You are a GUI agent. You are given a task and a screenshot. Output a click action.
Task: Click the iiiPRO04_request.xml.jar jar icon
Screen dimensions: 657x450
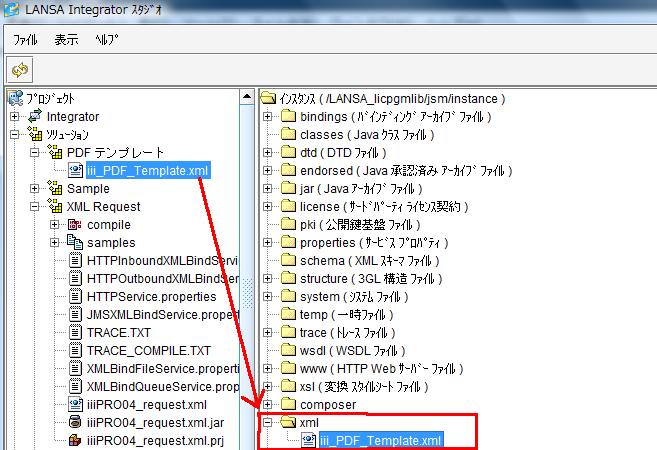75,422
